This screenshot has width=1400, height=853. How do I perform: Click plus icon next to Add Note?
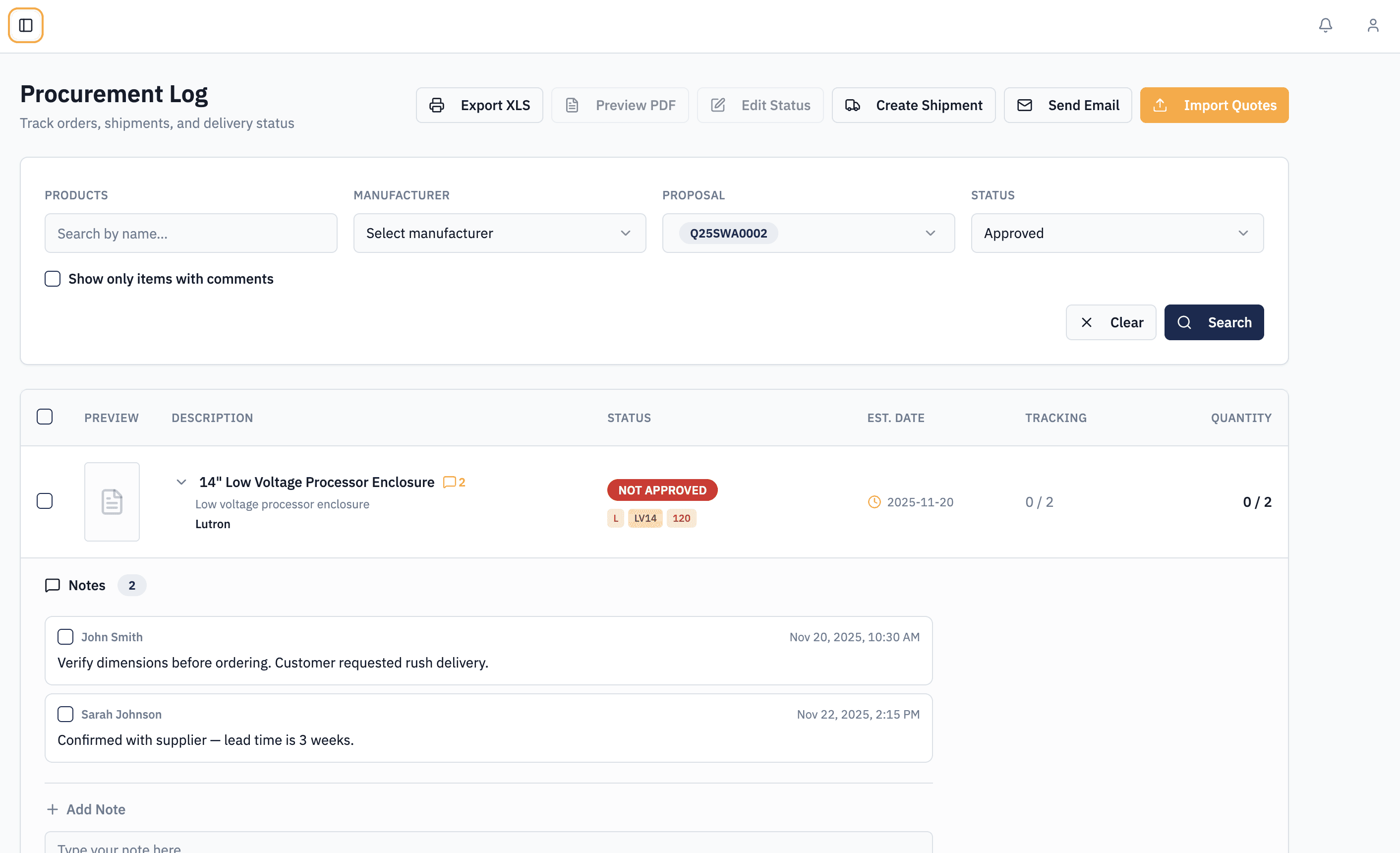click(x=52, y=809)
